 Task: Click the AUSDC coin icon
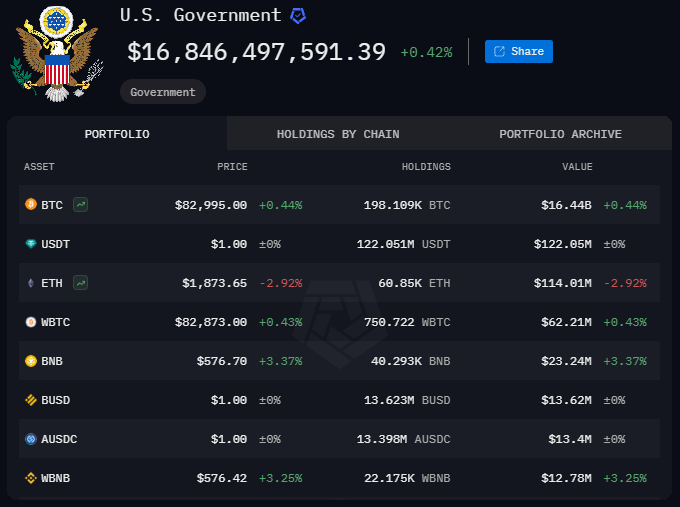click(31, 439)
